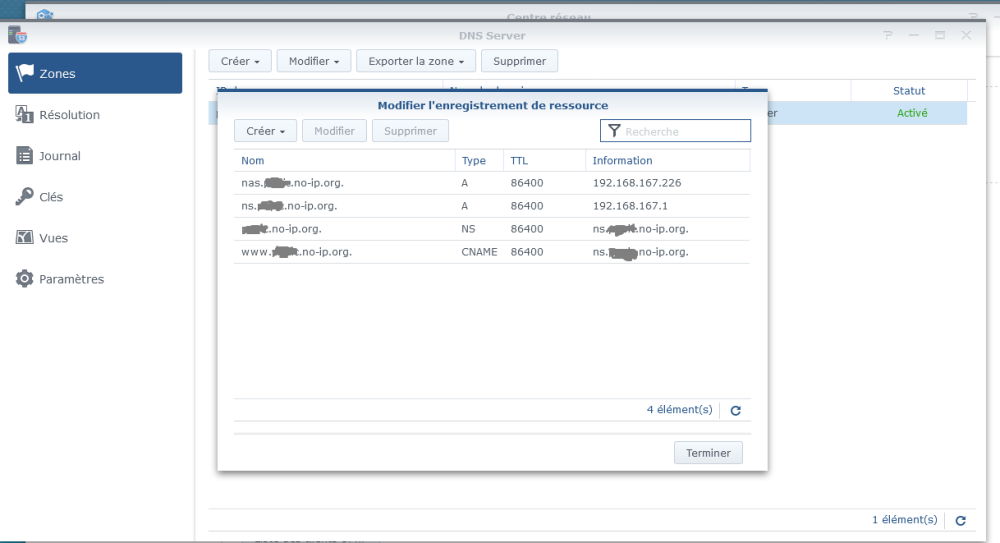Open the Vues panel icon
The width and height of the screenshot is (1000, 543).
click(x=25, y=238)
